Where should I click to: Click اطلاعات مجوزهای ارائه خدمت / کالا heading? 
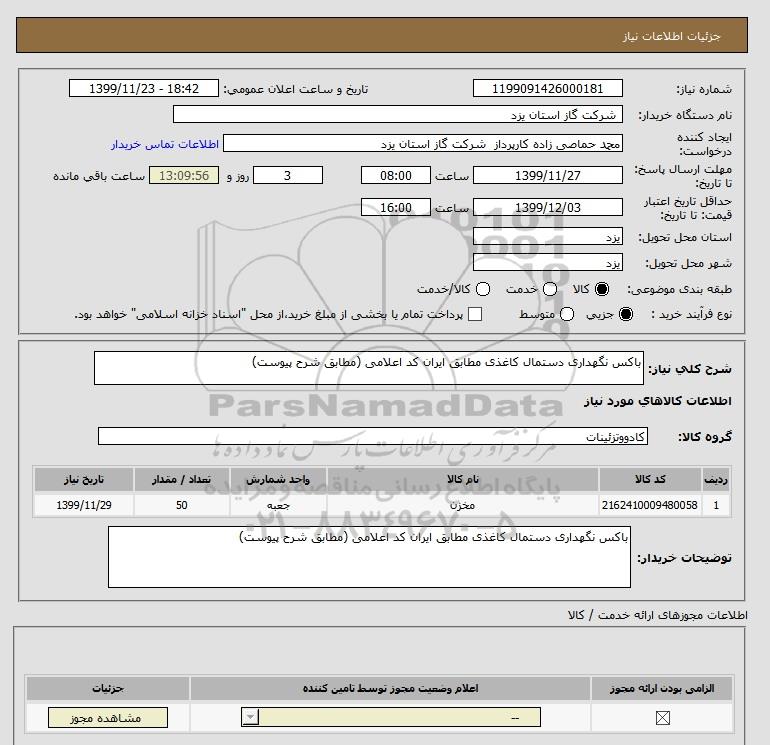pos(657,615)
